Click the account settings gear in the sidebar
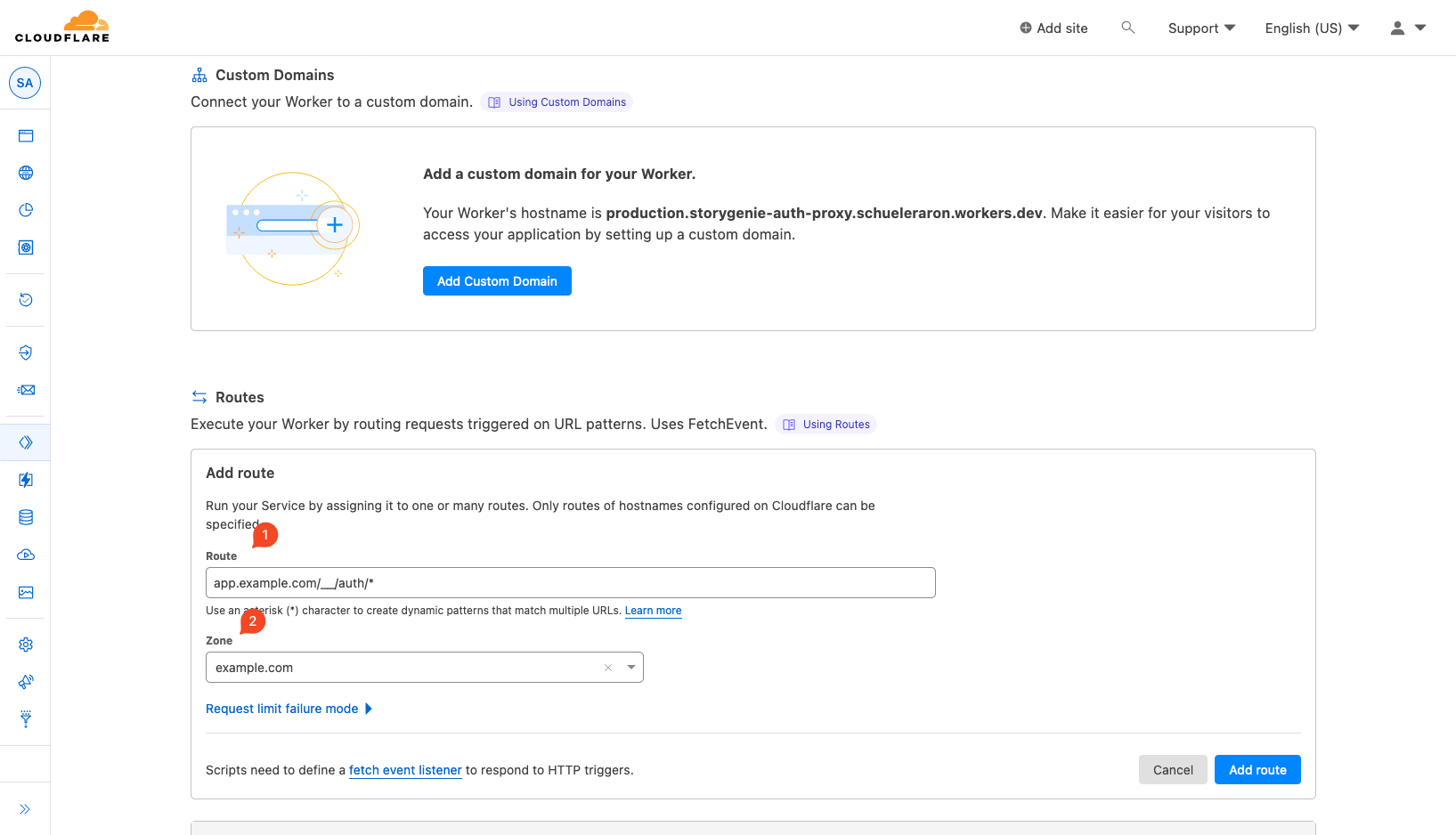Image resolution: width=1456 pixels, height=835 pixels. click(25, 644)
